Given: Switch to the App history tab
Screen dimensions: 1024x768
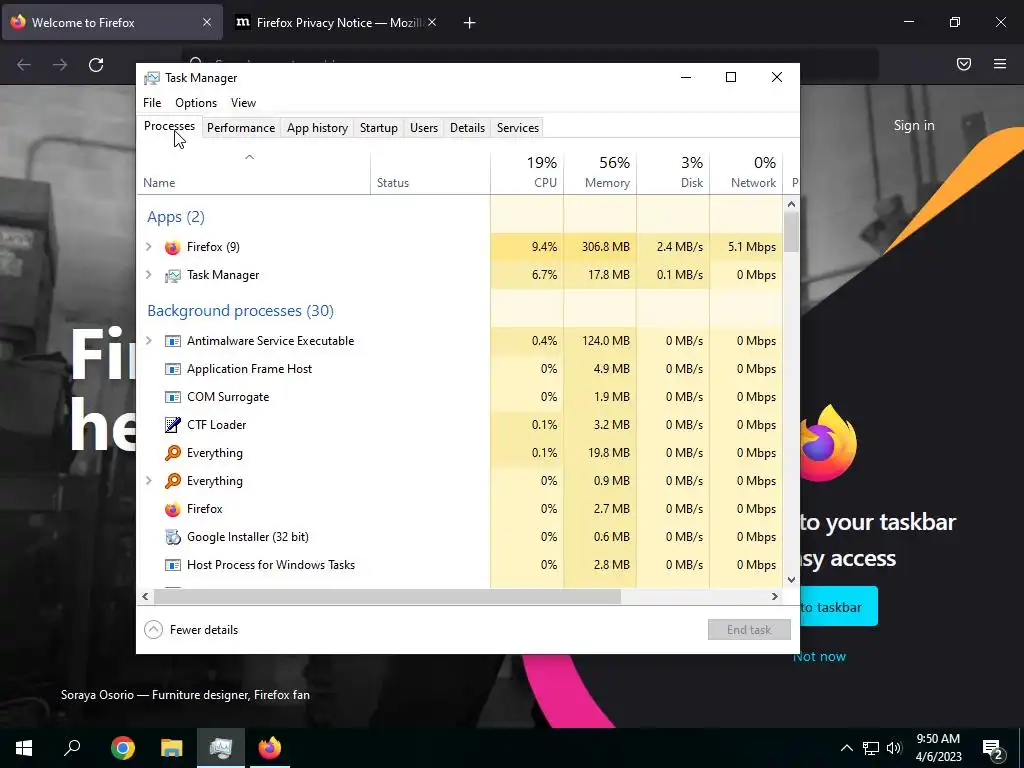Looking at the screenshot, I should tap(317, 128).
